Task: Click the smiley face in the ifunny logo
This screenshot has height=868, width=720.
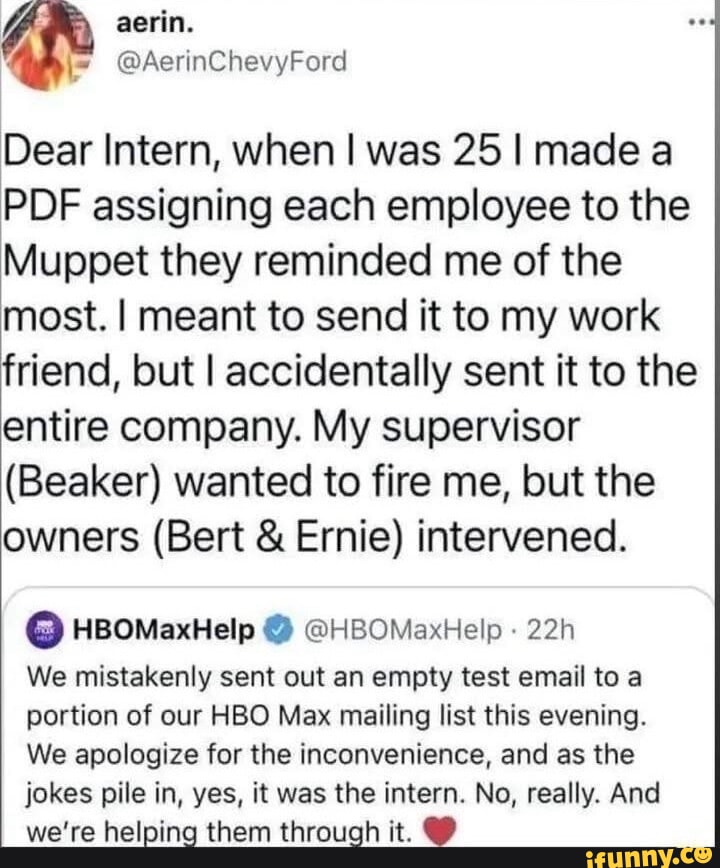Action: coord(707,857)
